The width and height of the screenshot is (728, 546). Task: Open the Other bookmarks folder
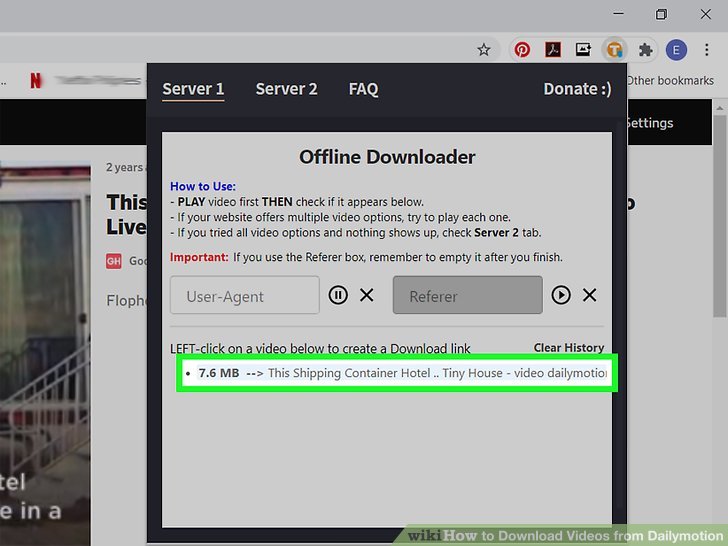point(670,80)
